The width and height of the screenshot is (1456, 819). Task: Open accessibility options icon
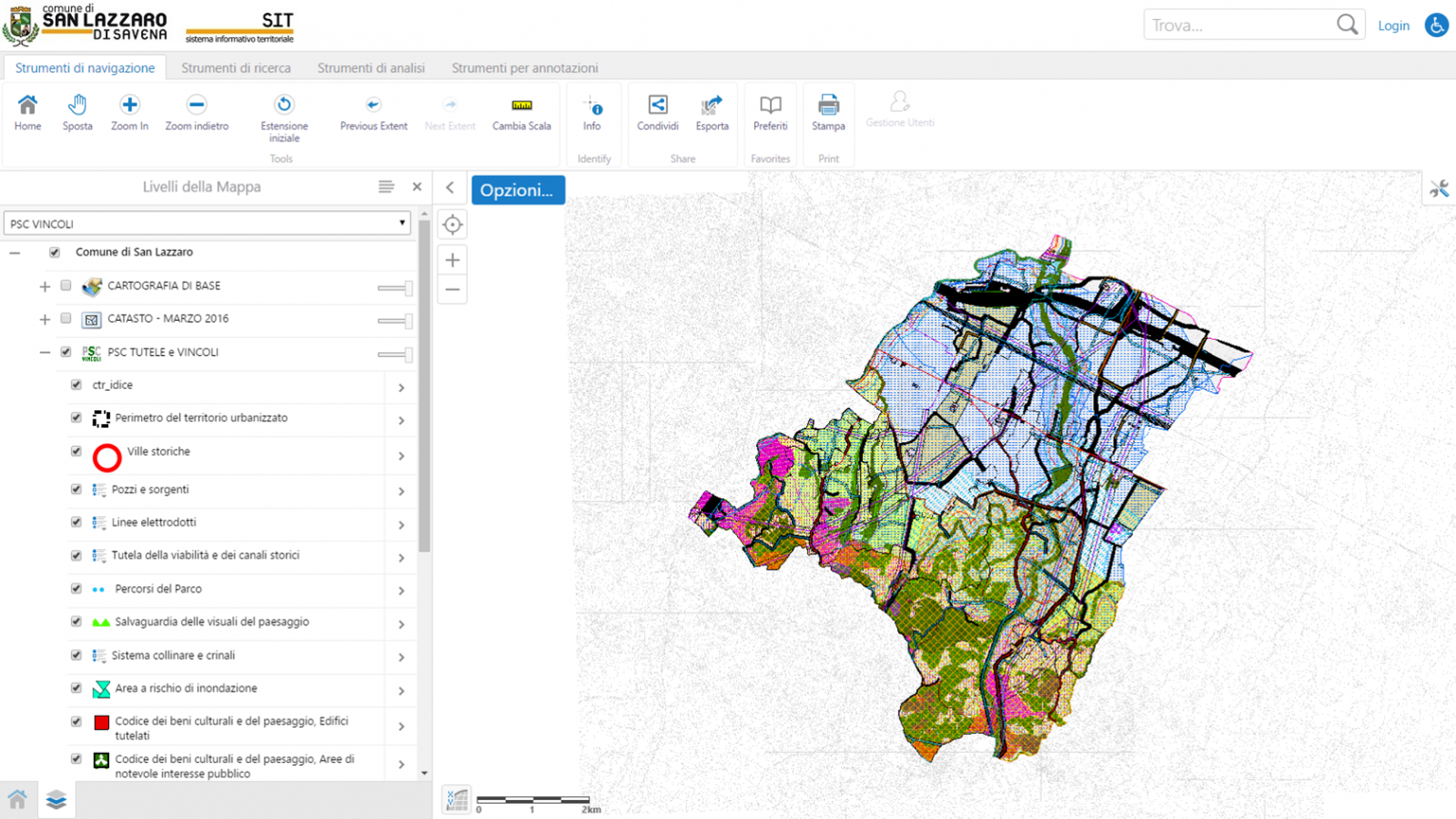click(x=1436, y=25)
